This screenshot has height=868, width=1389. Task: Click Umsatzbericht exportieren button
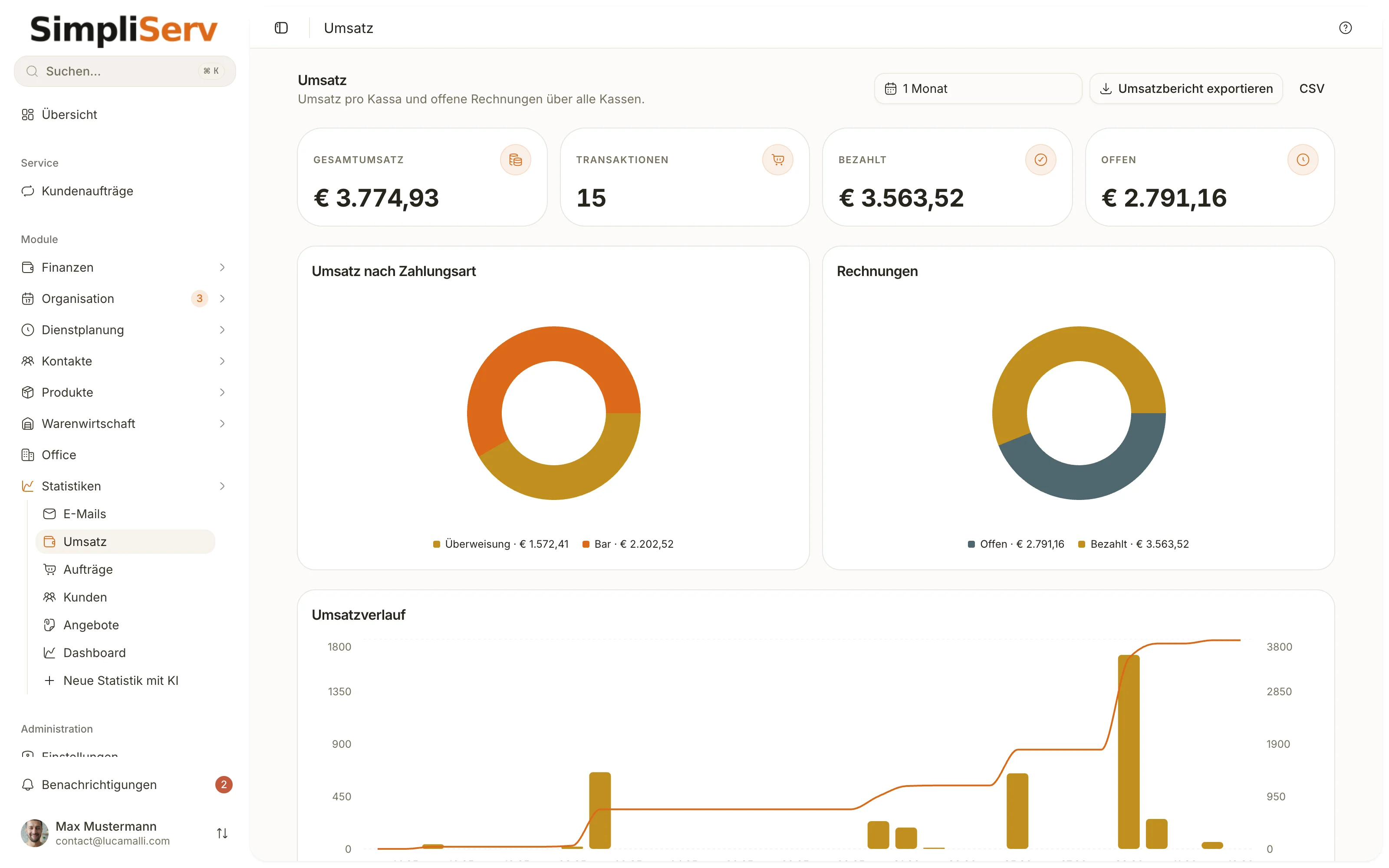pyautogui.click(x=1186, y=89)
